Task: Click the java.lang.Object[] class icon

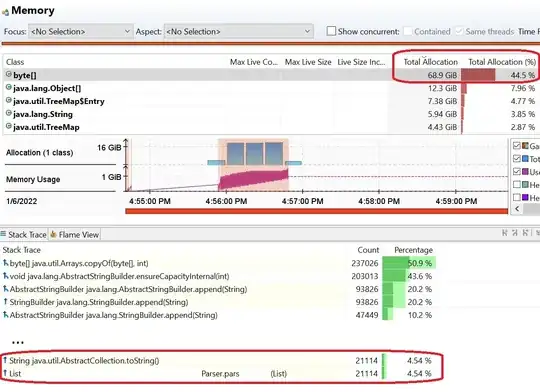Action: click(9, 87)
